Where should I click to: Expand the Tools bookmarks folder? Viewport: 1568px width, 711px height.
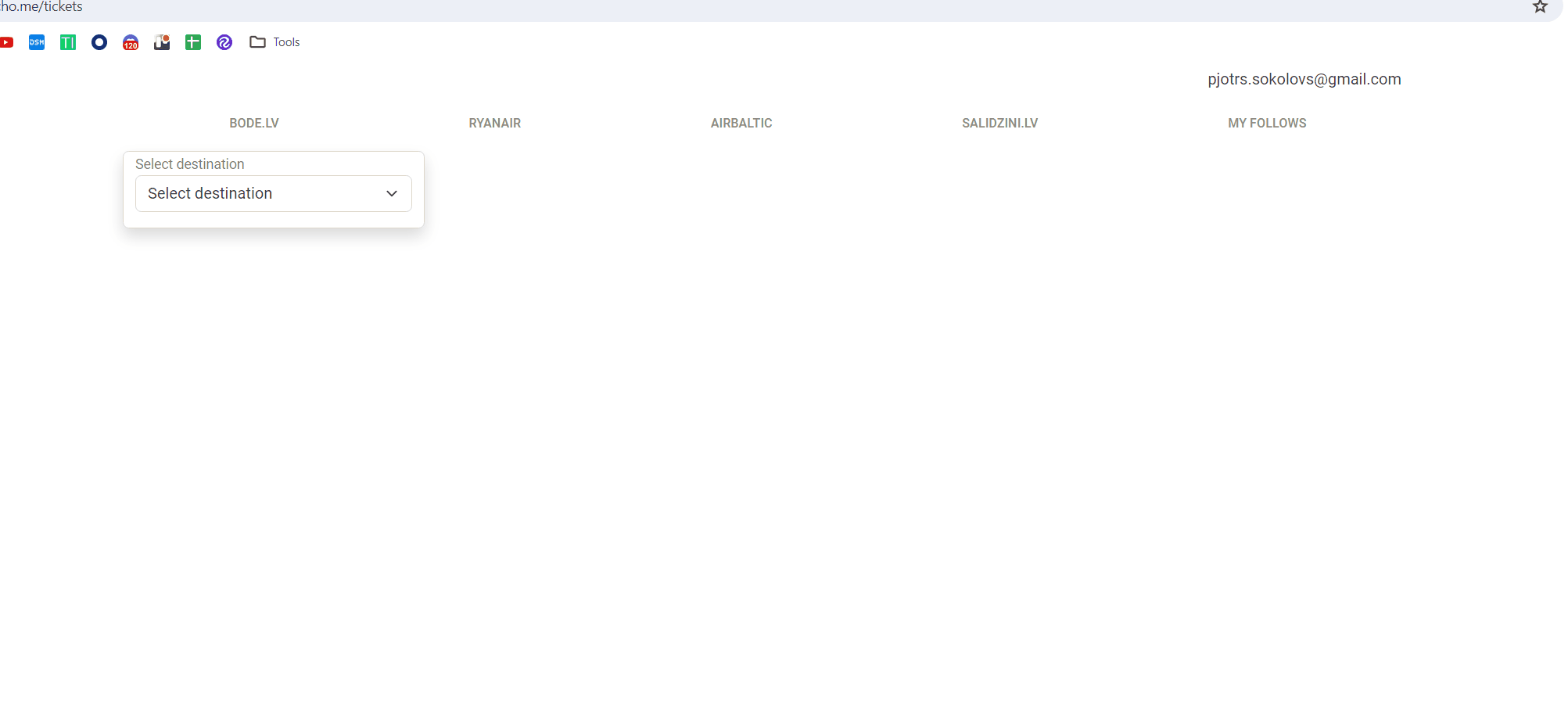274,42
